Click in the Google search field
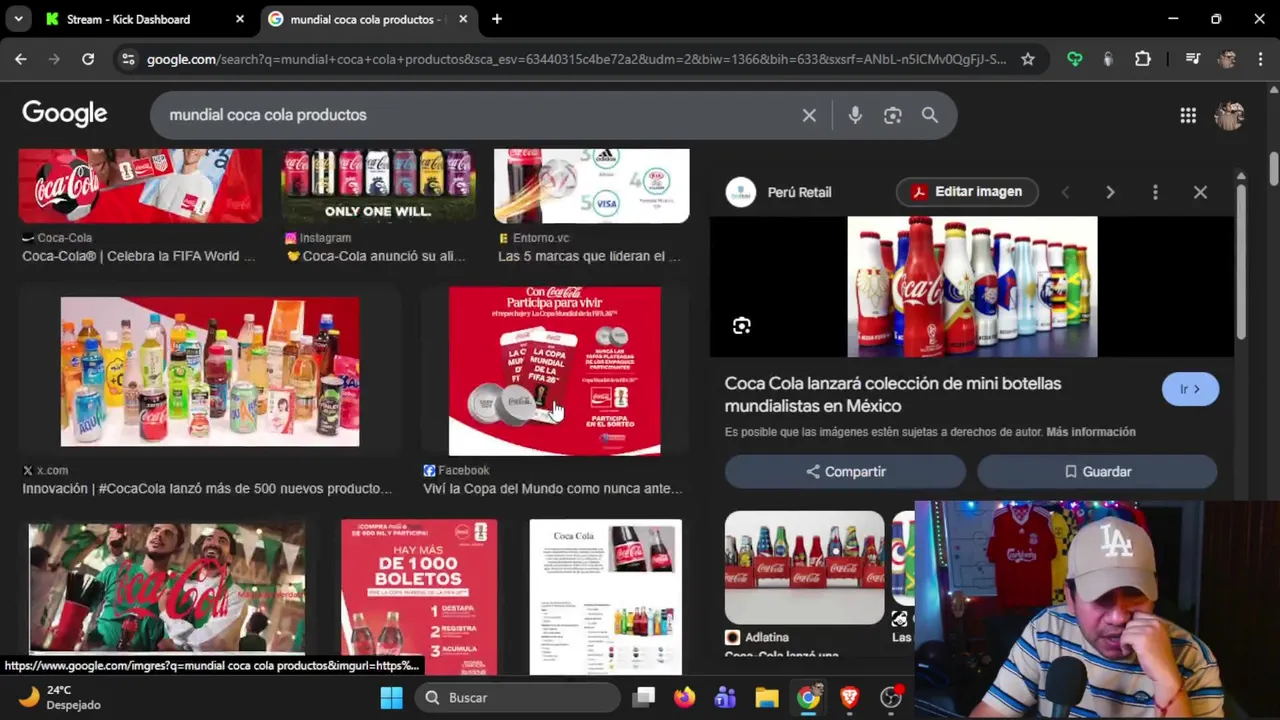 tap(480, 115)
